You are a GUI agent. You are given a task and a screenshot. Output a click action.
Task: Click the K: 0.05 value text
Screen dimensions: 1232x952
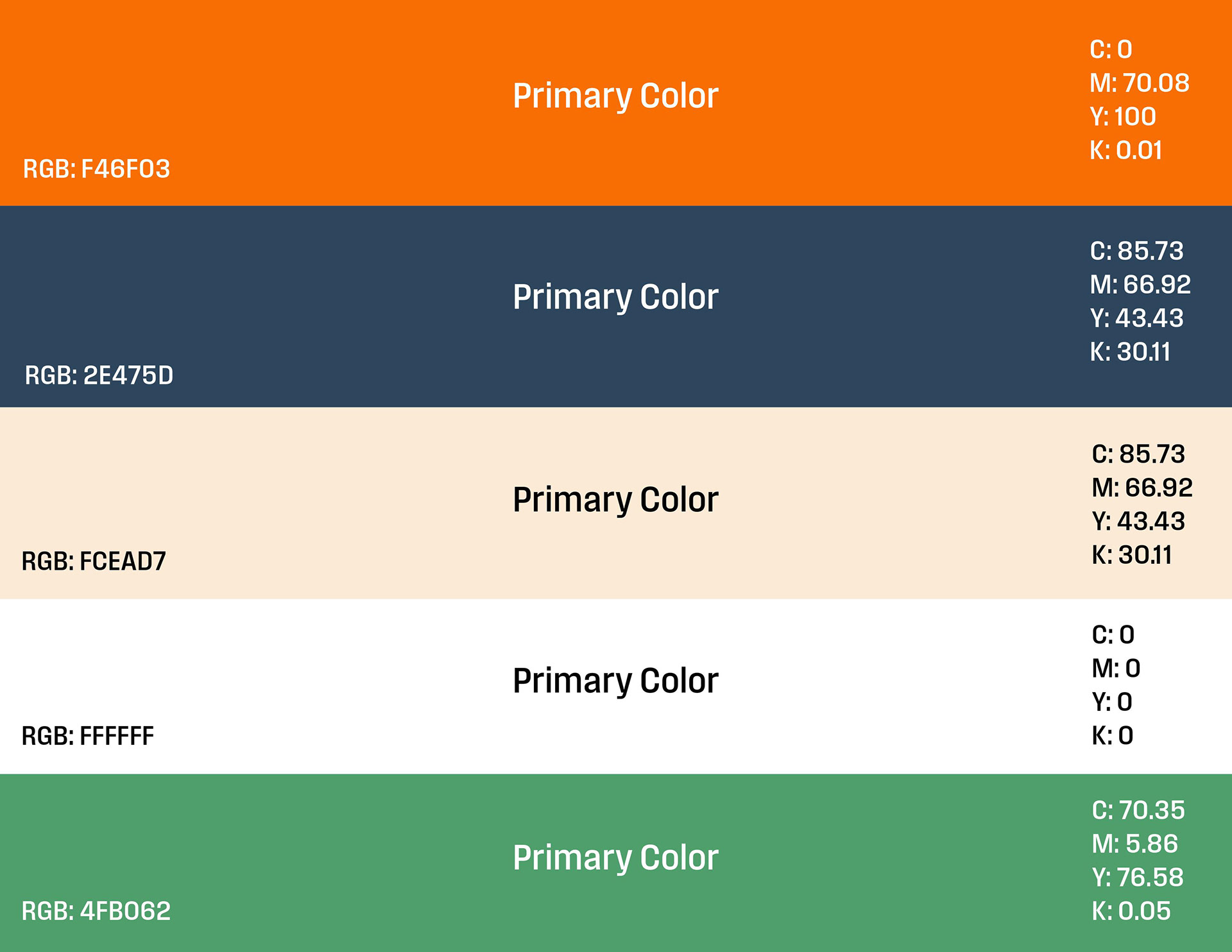1131,911
